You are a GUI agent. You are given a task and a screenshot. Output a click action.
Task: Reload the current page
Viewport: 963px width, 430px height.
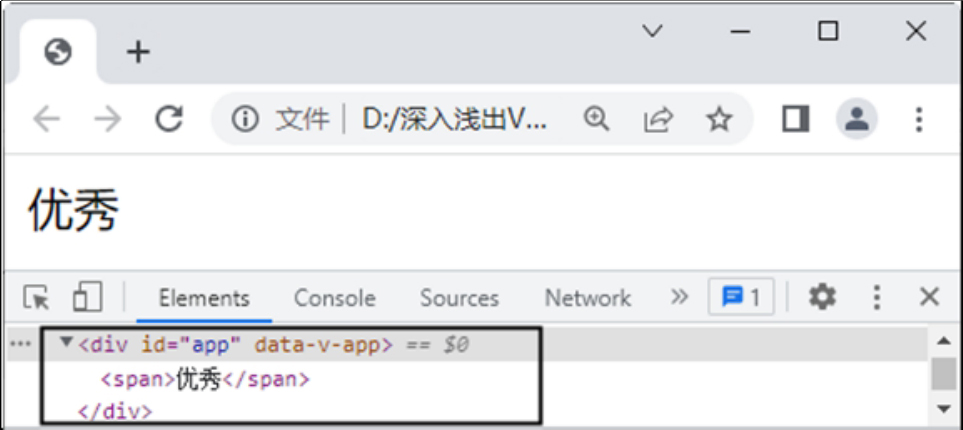point(169,119)
